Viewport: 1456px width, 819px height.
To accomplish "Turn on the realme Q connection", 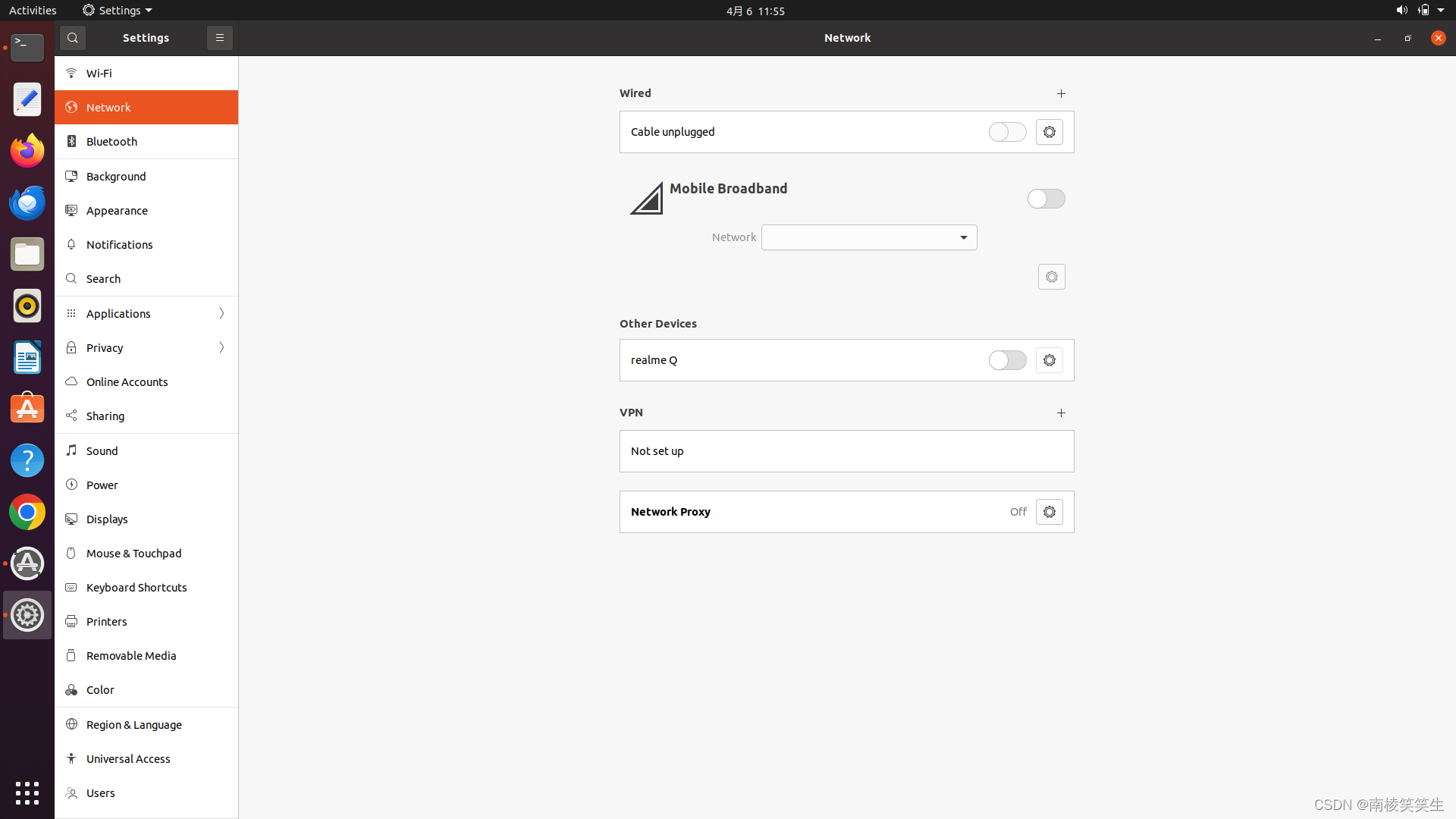I will [x=1007, y=360].
